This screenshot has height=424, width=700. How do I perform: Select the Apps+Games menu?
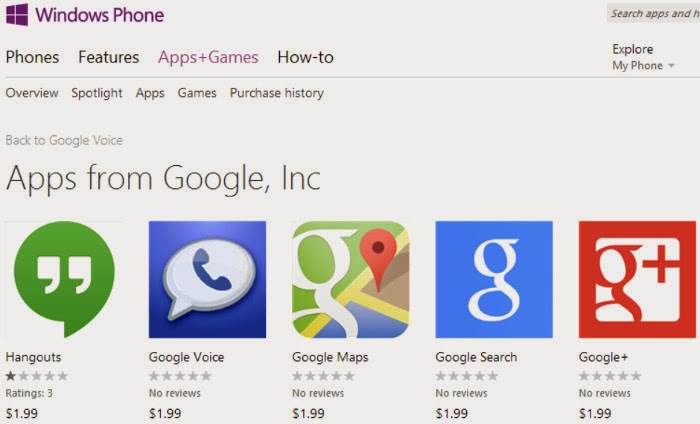click(x=208, y=57)
